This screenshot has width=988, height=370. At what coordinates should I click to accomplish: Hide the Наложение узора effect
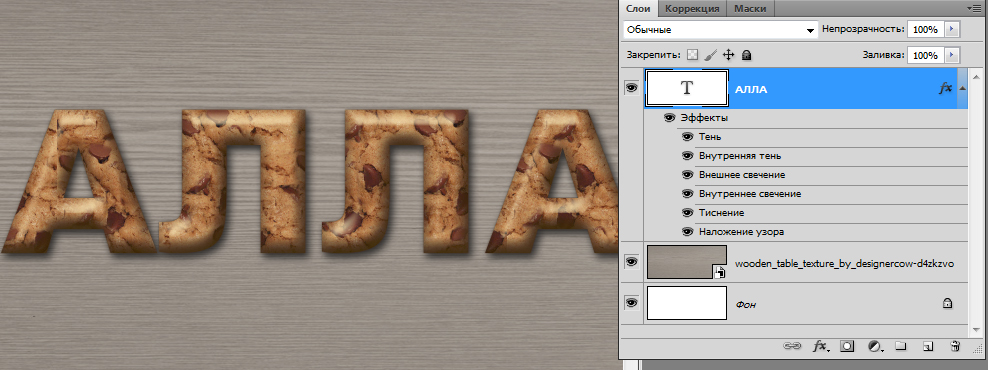pos(687,231)
